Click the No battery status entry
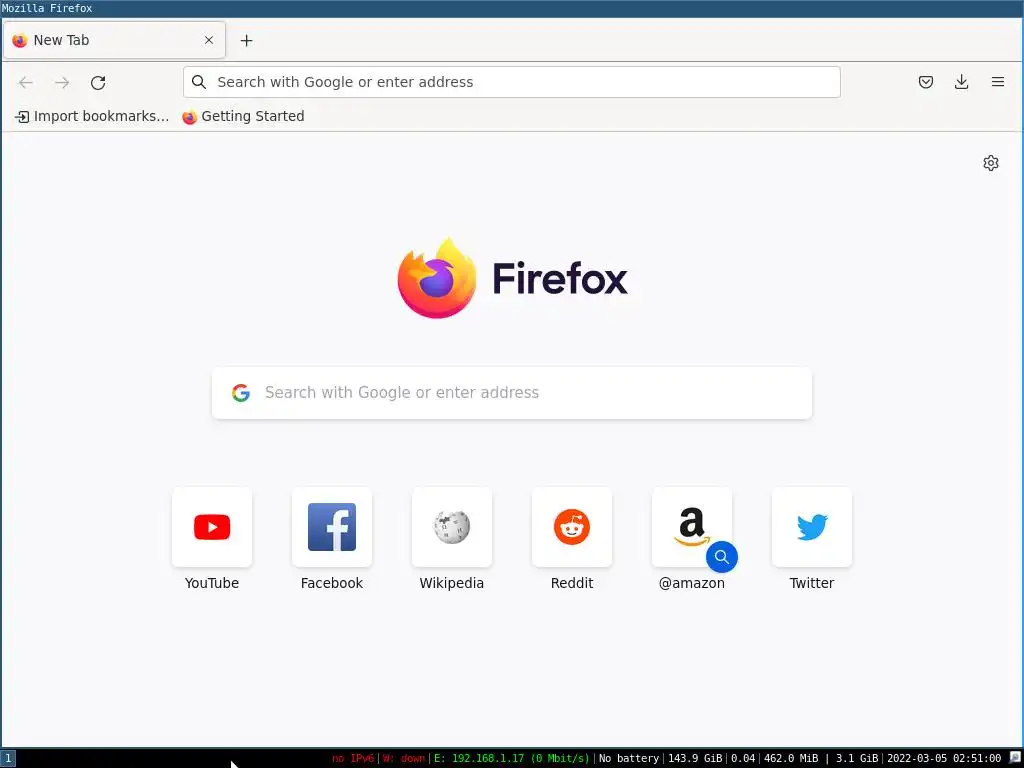Viewport: 1024px width, 768px height. [629, 758]
